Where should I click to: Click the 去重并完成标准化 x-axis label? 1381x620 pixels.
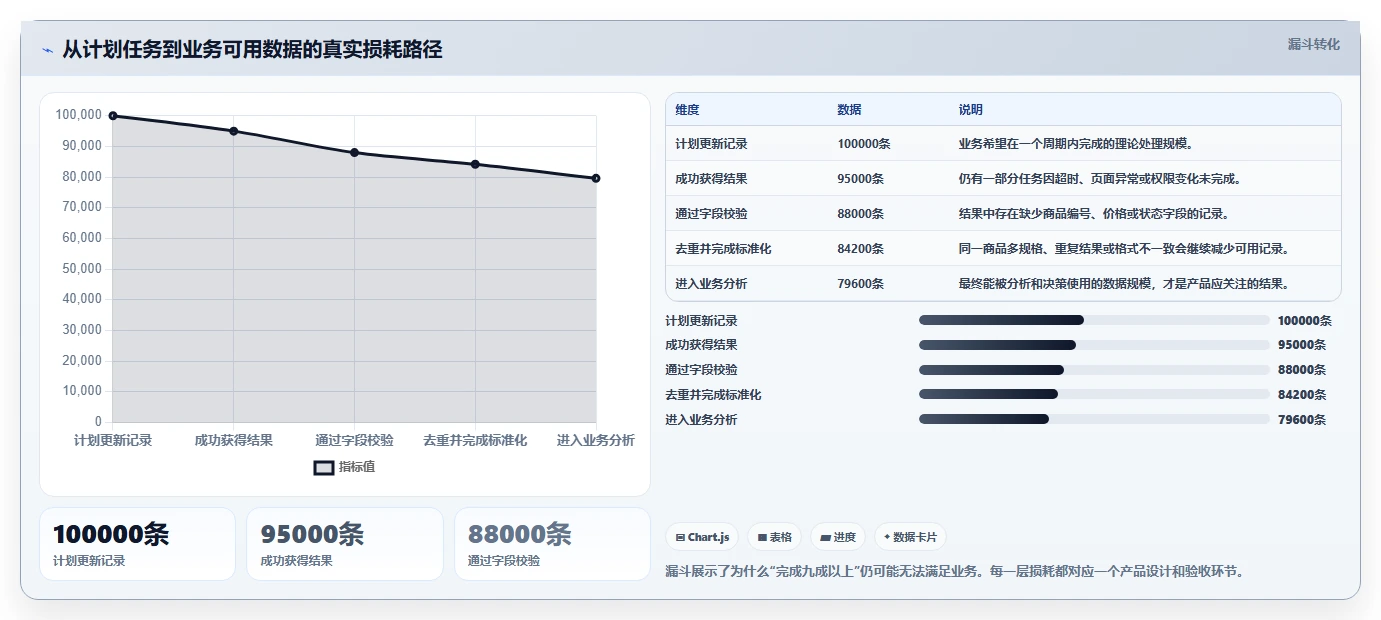pyautogui.click(x=475, y=440)
